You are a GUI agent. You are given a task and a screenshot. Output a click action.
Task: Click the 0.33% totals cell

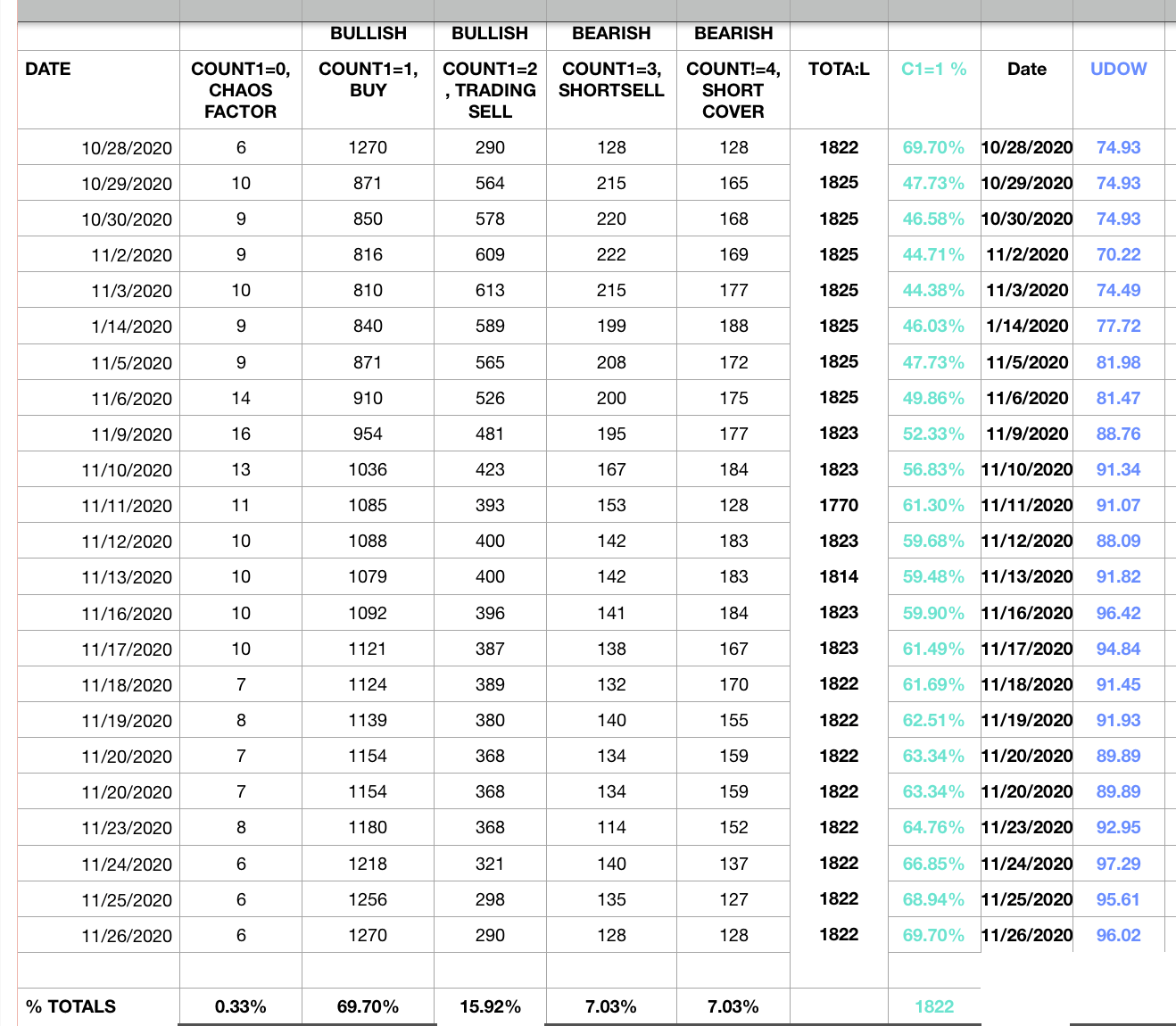tap(241, 1006)
